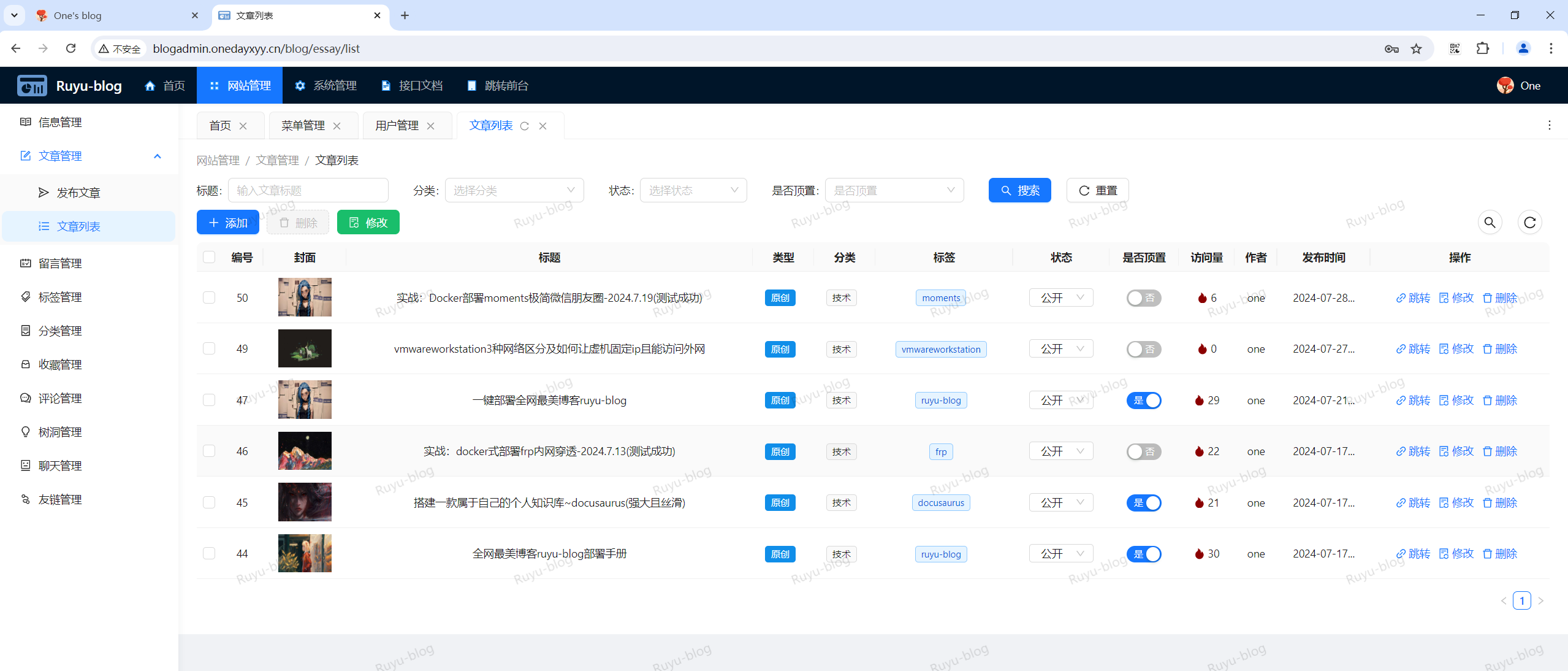Screen dimensions: 1568x671
Task: Click the round search icon above the table
Action: [x=1490, y=223]
